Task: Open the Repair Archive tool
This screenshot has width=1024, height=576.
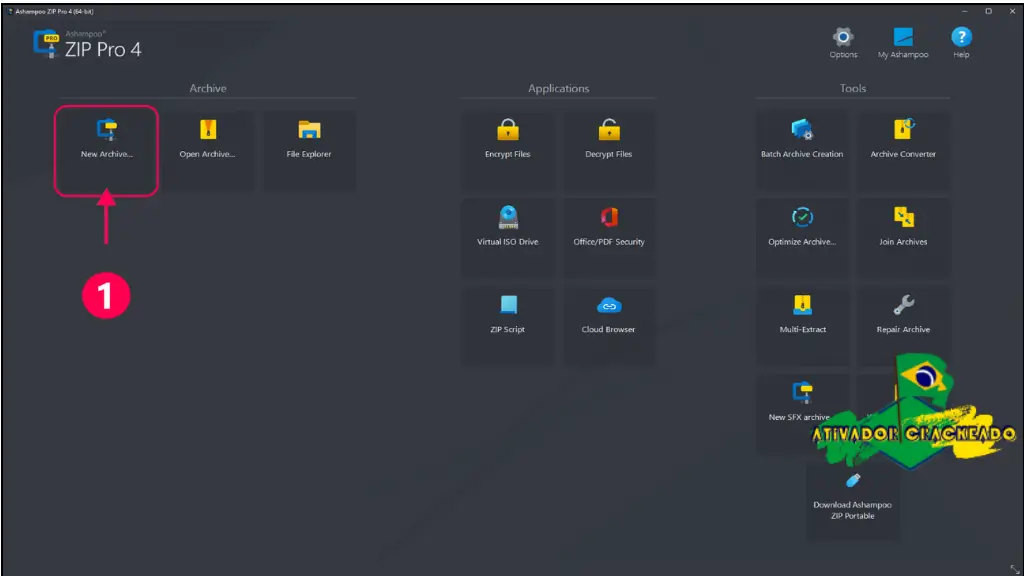Action: point(903,326)
